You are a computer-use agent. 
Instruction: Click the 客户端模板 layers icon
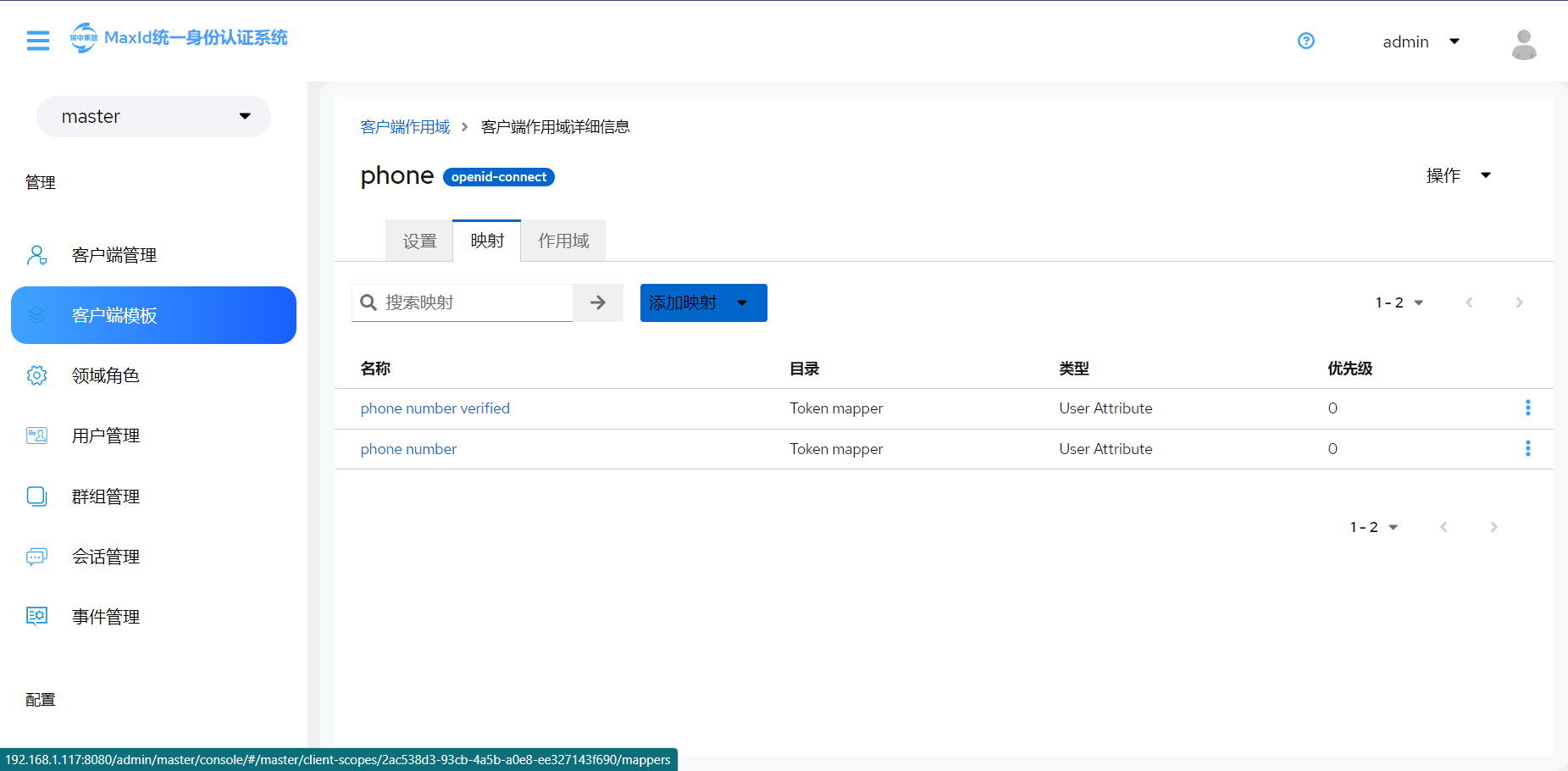point(37,315)
